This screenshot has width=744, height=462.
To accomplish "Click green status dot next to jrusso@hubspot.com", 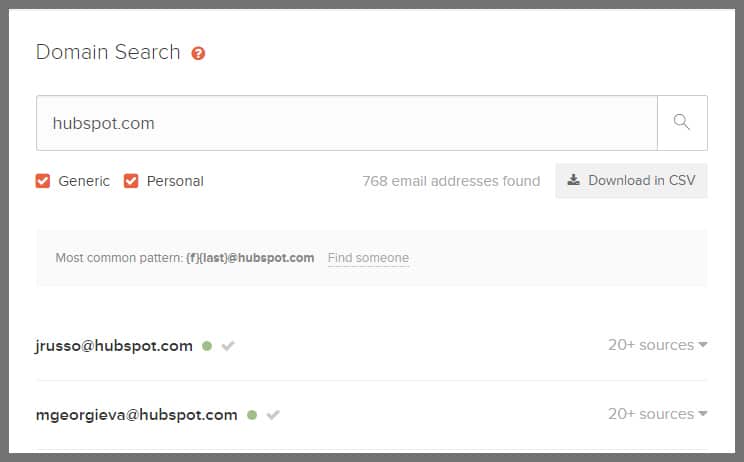I will click(207, 346).
